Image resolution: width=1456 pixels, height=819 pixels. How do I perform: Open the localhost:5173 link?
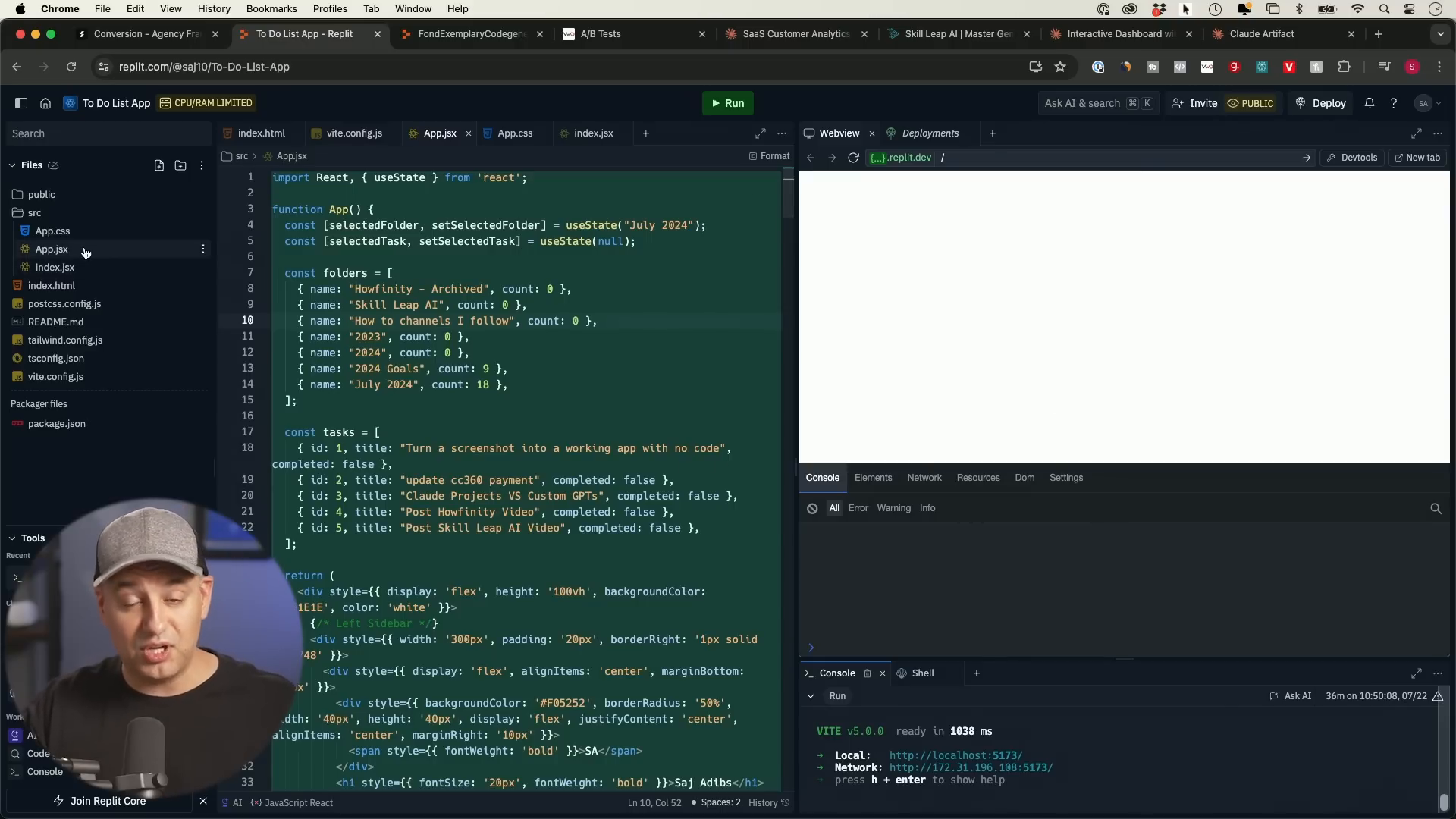click(955, 755)
